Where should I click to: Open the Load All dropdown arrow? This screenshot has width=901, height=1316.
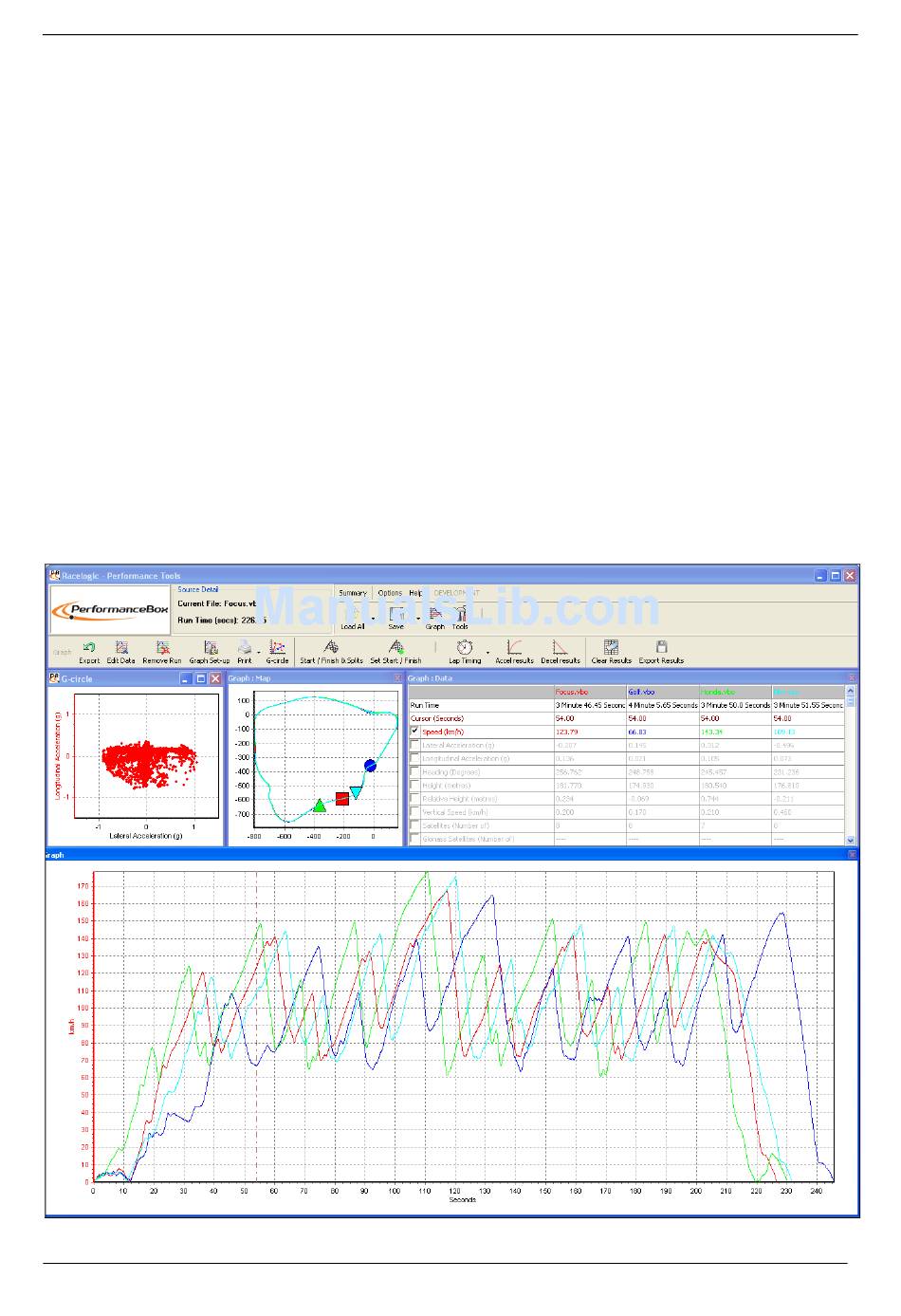point(373,619)
